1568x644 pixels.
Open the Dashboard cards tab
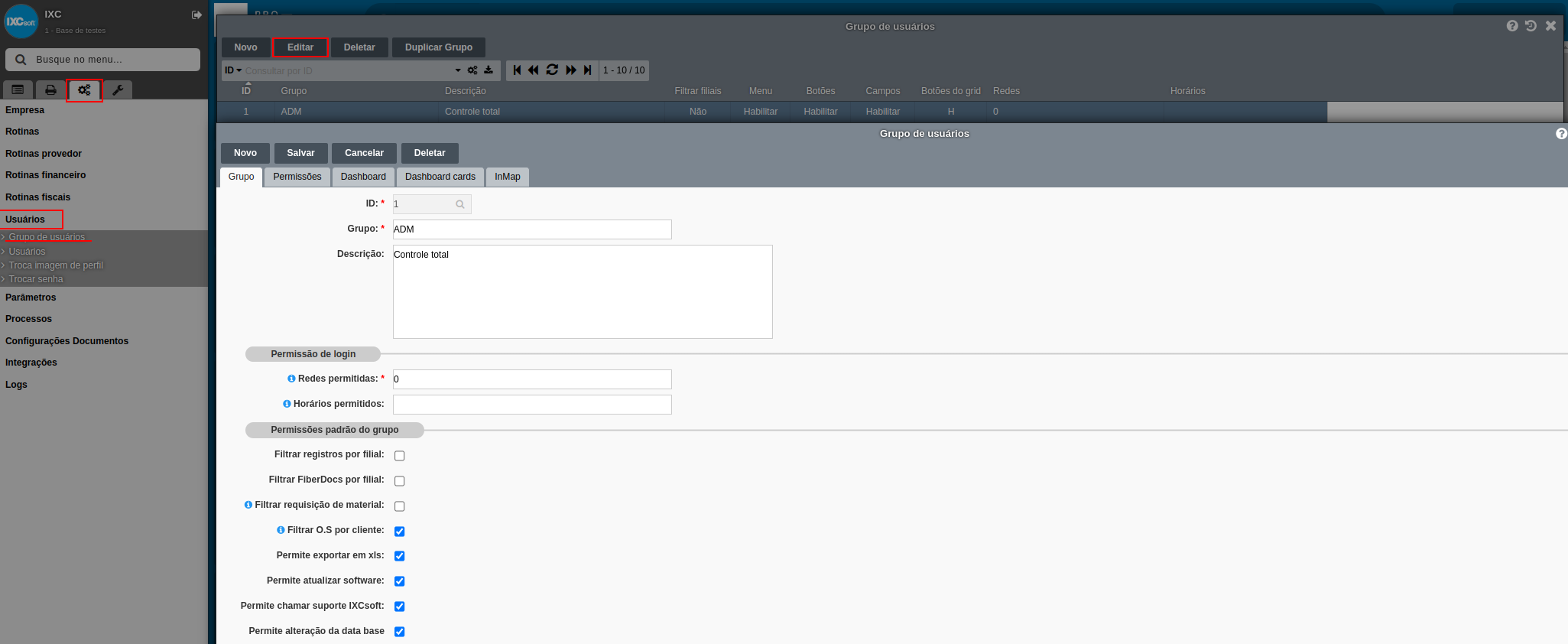440,177
